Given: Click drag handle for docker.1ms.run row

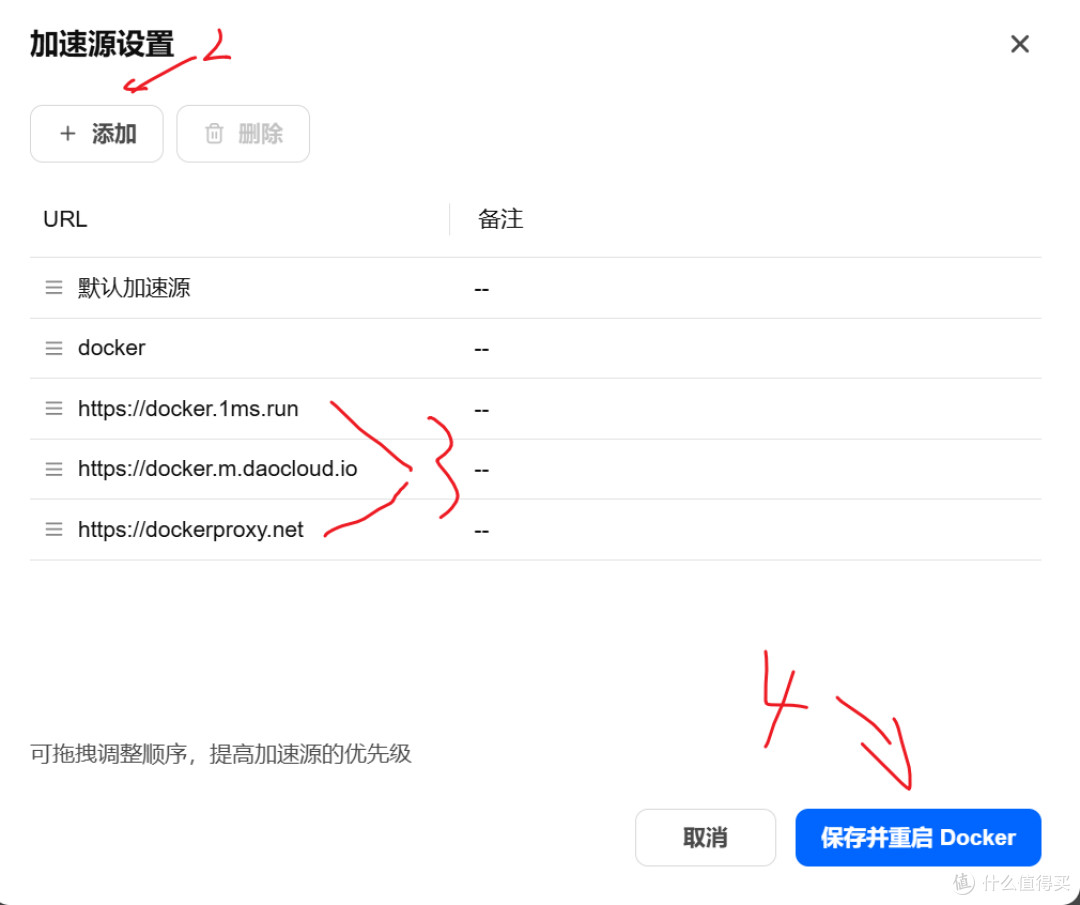Looking at the screenshot, I should tap(54, 408).
